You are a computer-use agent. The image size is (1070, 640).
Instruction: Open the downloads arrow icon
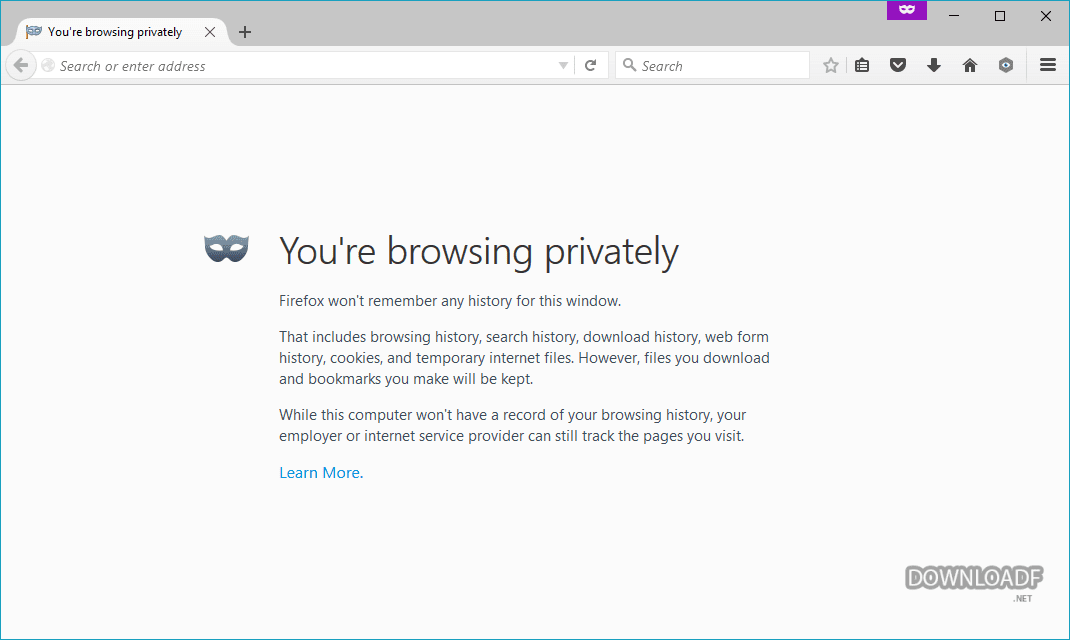(x=934, y=66)
